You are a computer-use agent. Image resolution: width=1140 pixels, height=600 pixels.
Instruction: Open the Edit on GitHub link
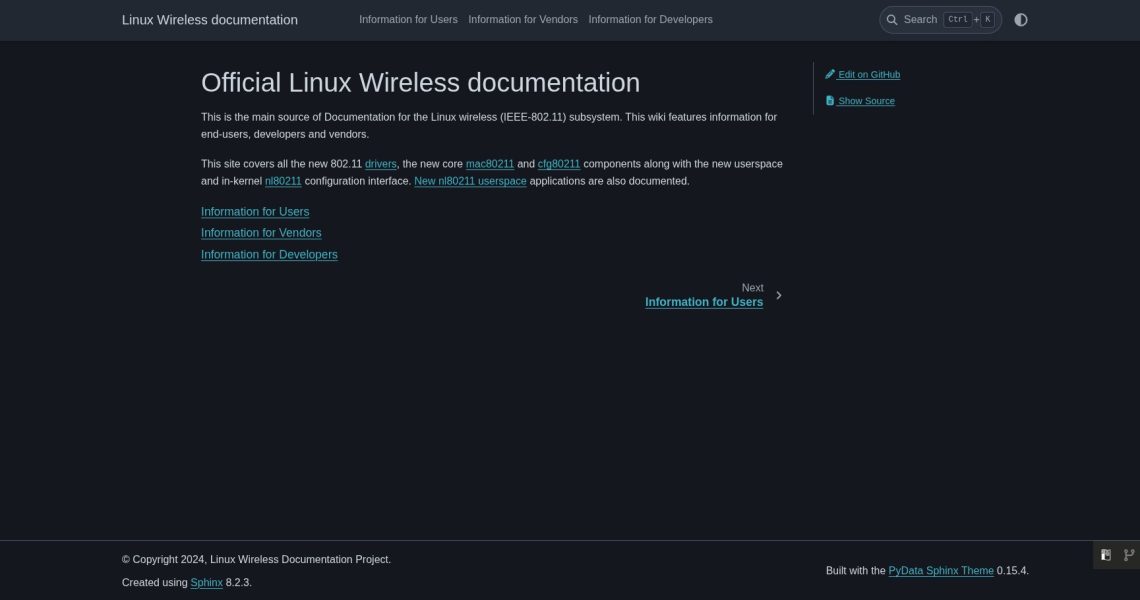tap(868, 74)
